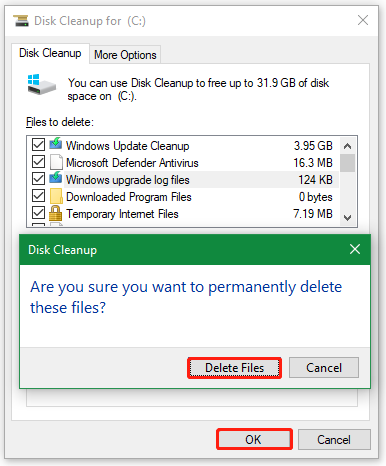Select the Windows upgrade log files text
This screenshot has height=466, width=386.
tap(128, 180)
